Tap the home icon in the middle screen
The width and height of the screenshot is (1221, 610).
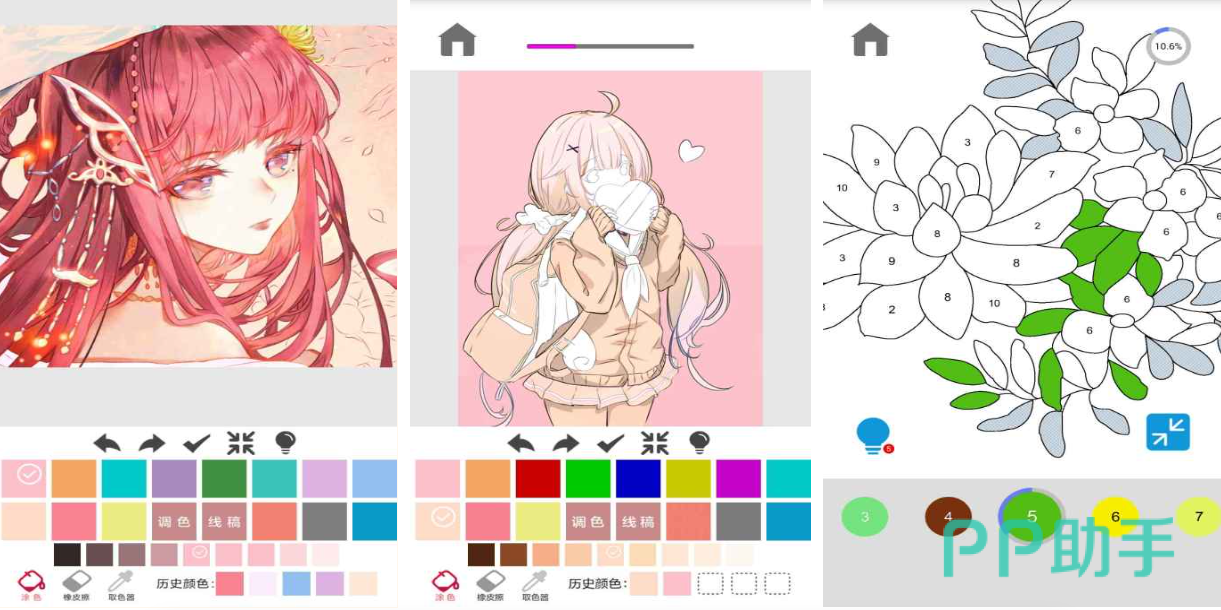(x=457, y=40)
